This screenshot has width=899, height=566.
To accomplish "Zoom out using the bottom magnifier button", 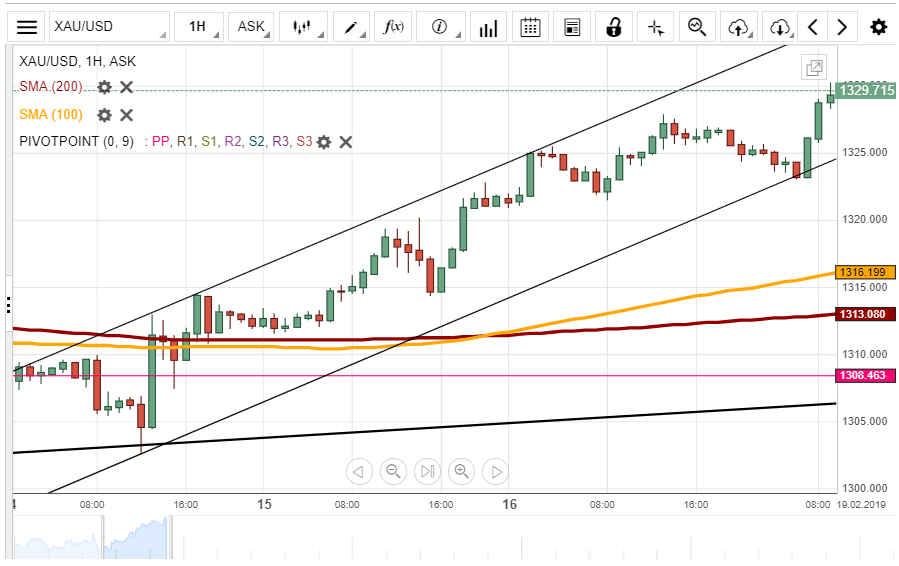I will (393, 471).
